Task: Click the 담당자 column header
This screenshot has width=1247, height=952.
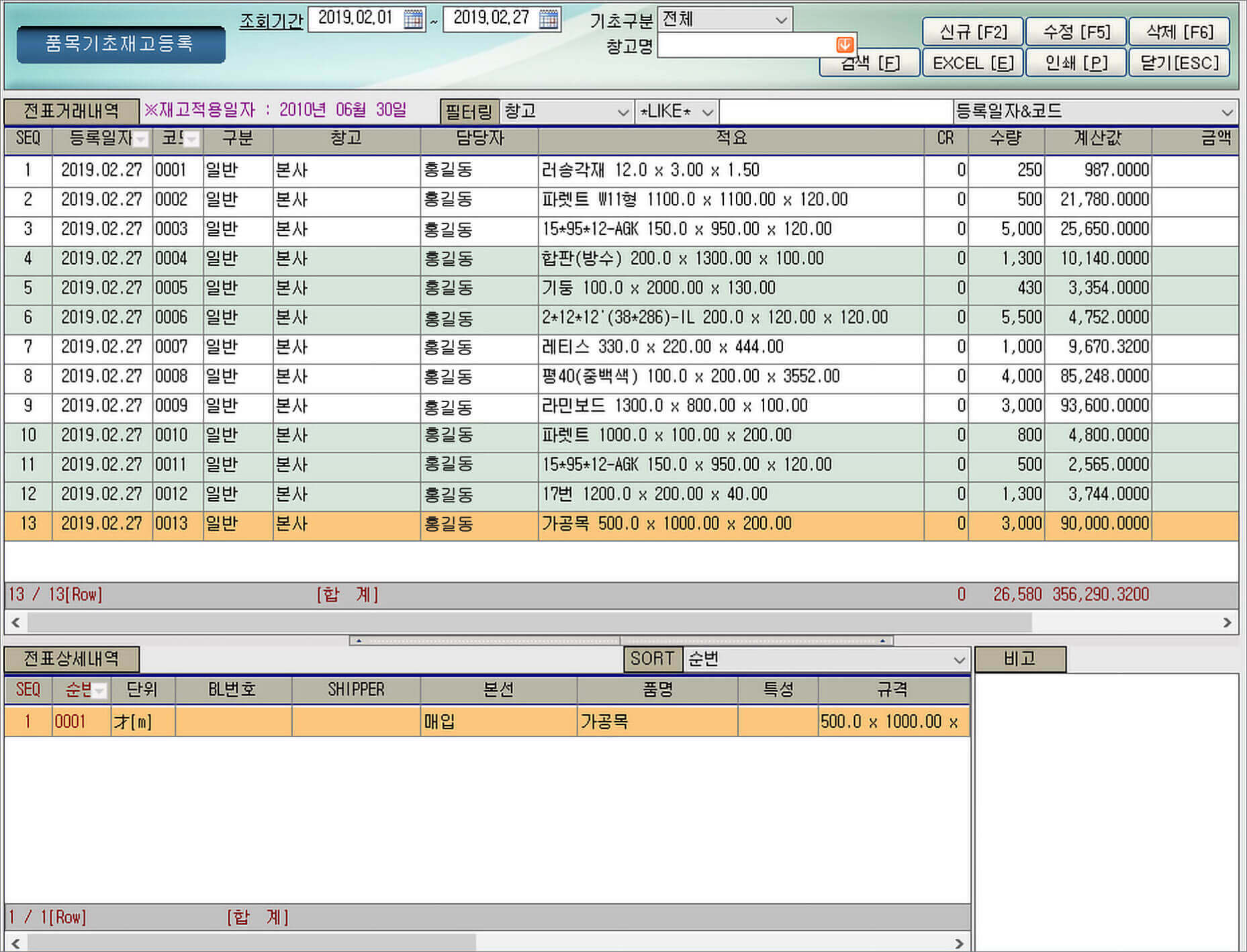Action: (x=479, y=139)
